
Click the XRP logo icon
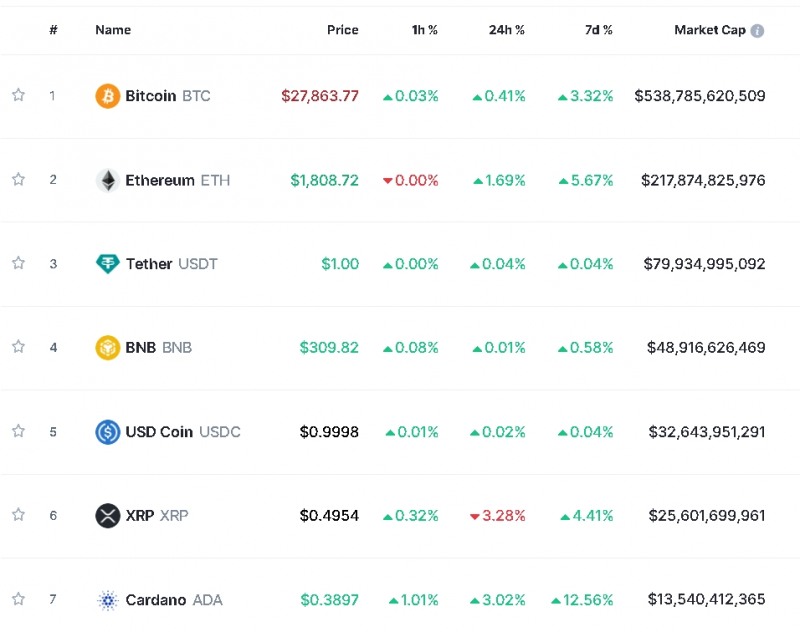pos(107,516)
